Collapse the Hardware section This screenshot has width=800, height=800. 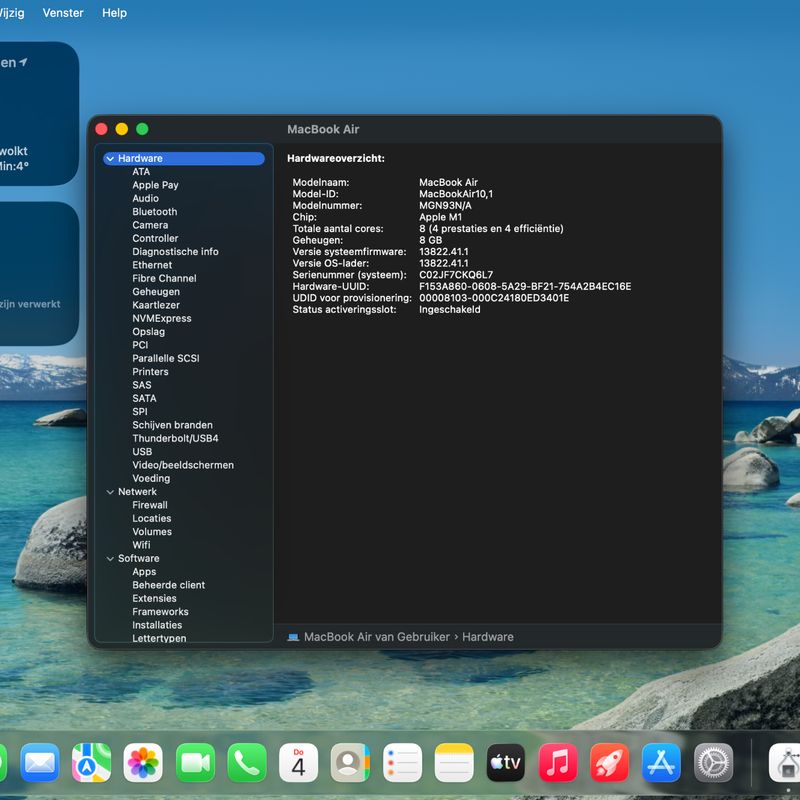coord(110,159)
